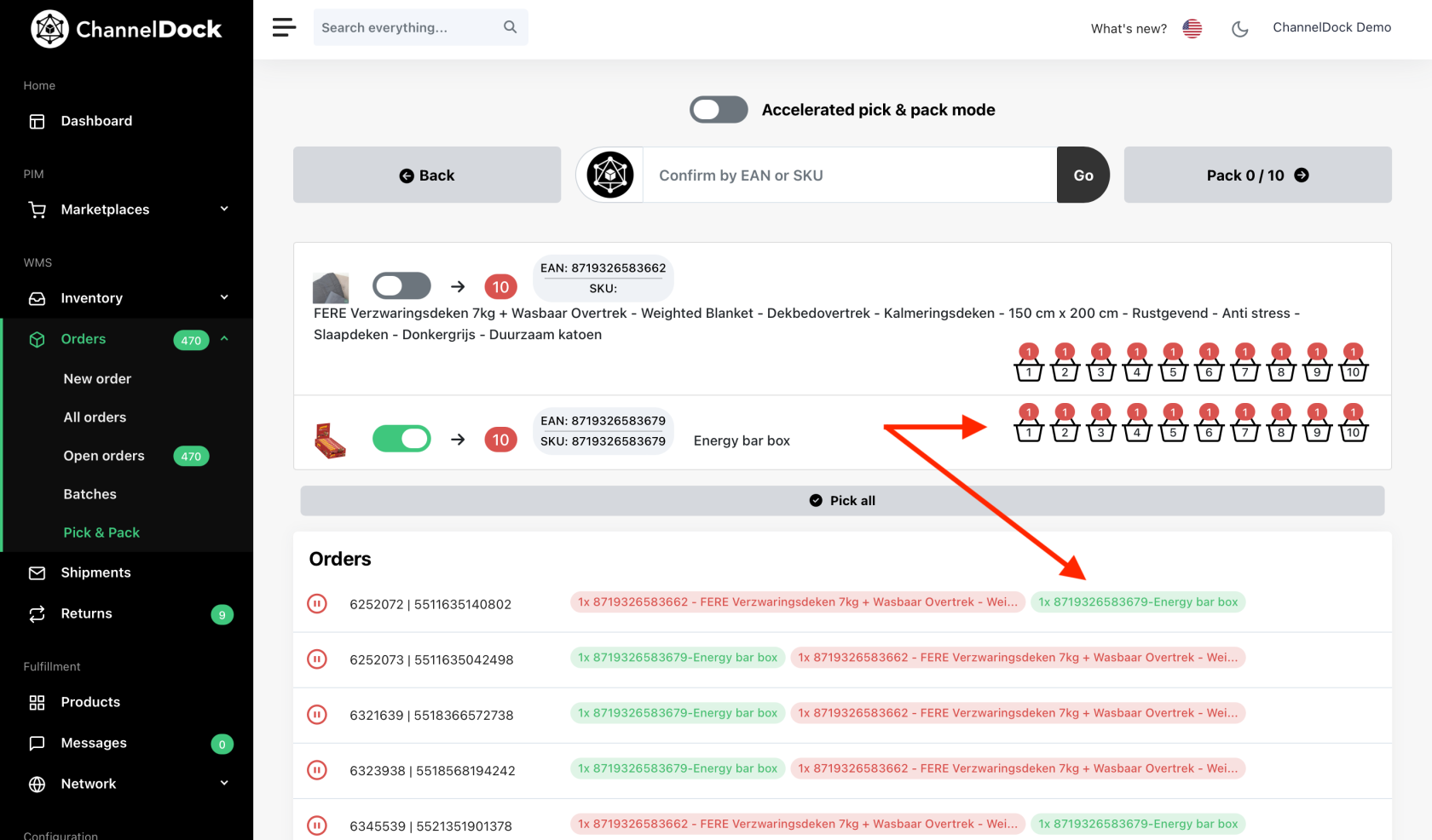
Task: Open the ChannelDock Demo account menu
Action: tap(1331, 27)
